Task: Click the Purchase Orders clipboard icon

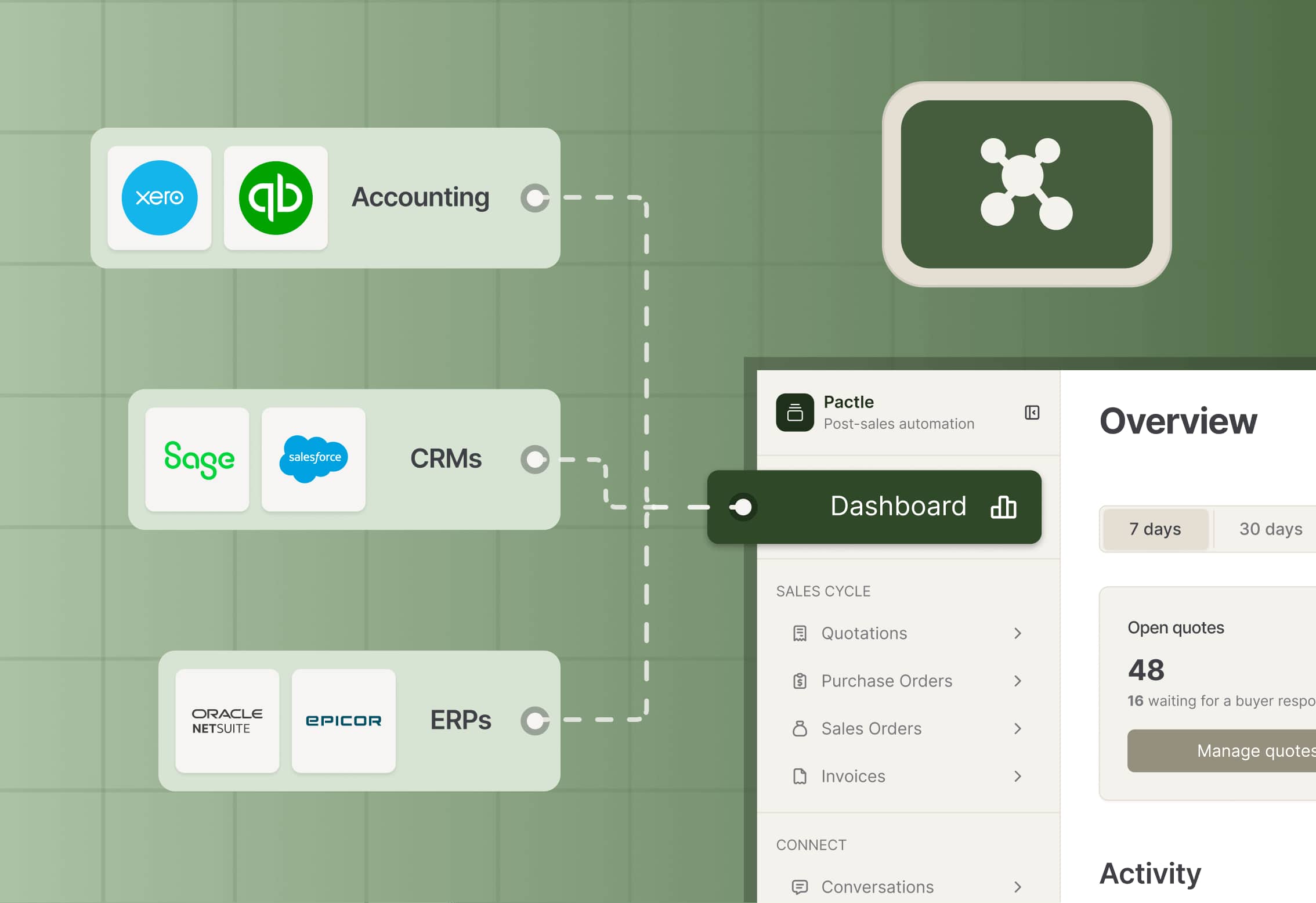Action: pos(800,681)
